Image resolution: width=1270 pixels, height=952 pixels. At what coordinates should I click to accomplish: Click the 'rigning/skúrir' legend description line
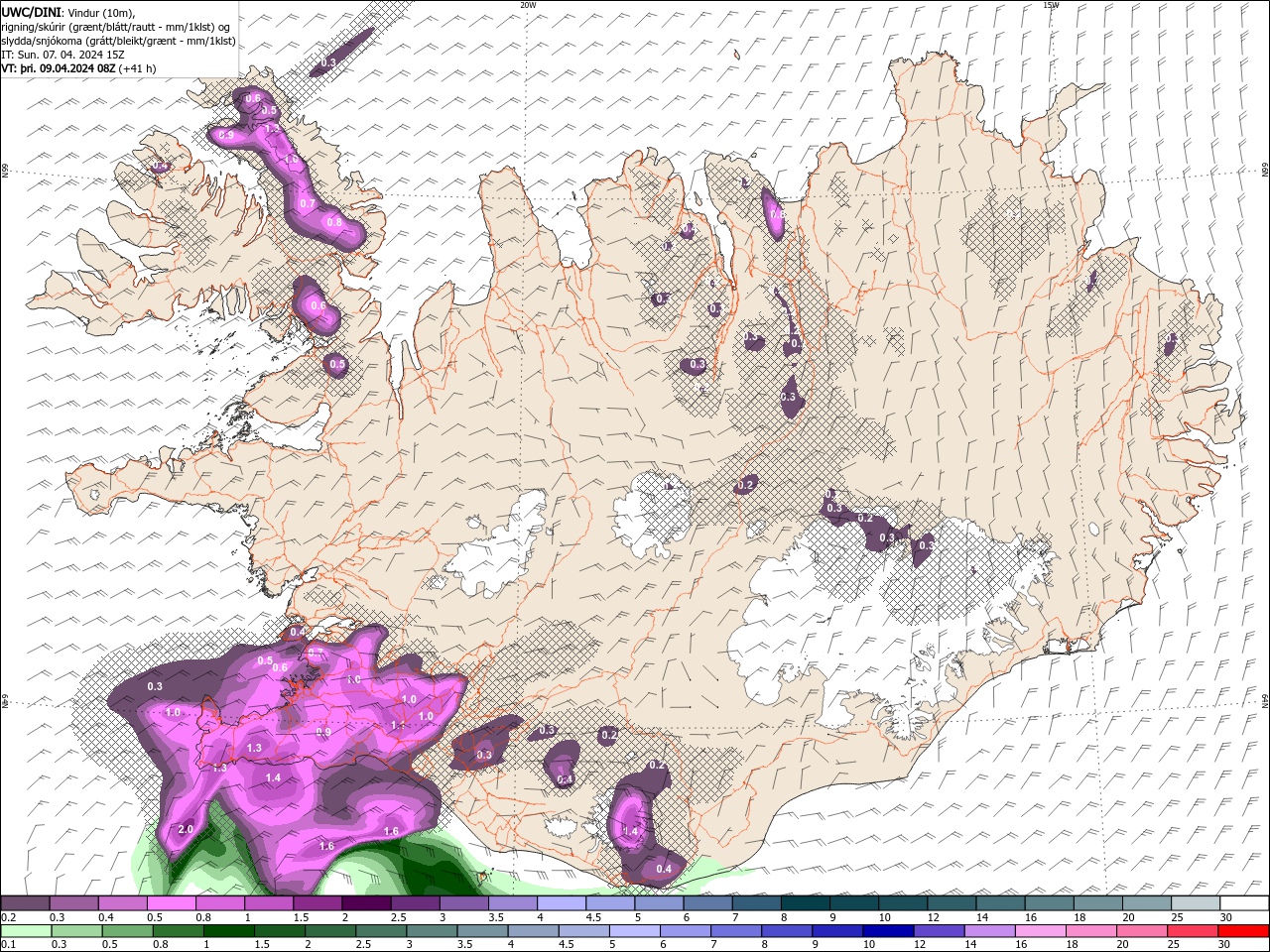(116, 27)
